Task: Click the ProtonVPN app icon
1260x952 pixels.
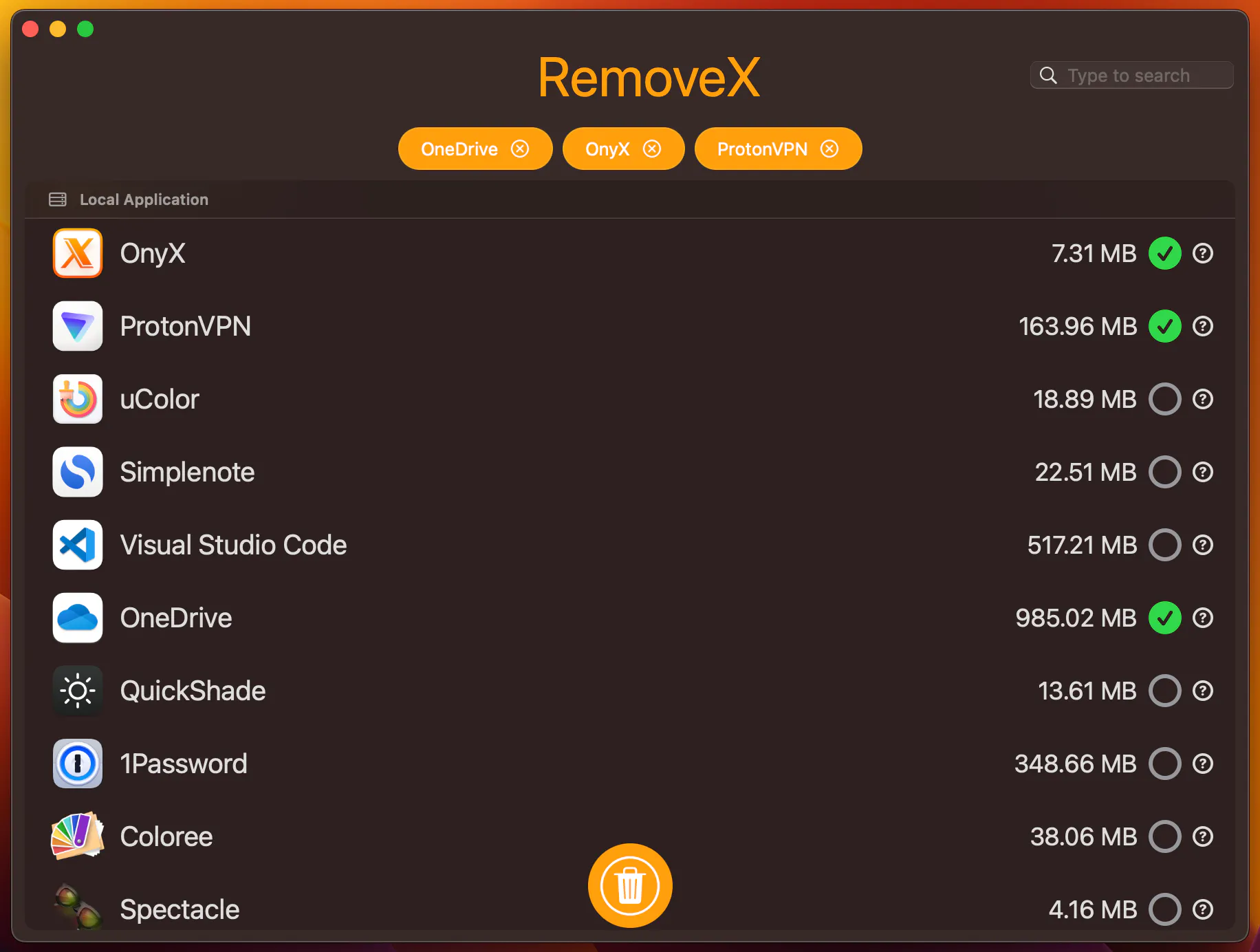Action: [78, 326]
